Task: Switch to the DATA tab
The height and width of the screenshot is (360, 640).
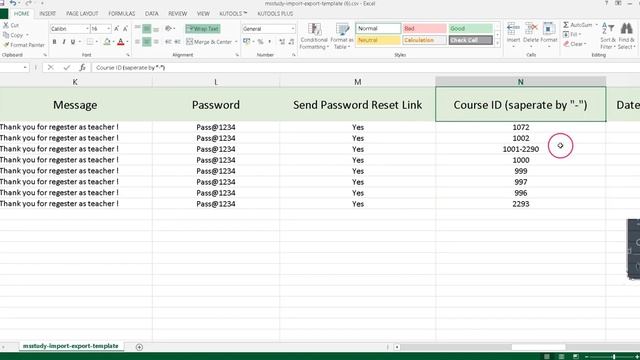Action: pos(151,13)
